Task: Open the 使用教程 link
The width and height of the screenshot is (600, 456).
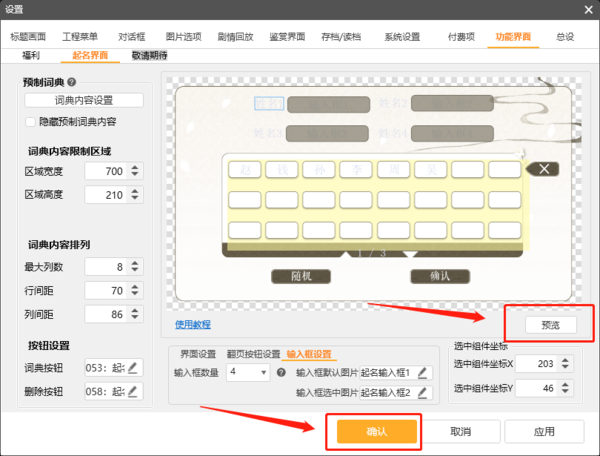Action: tap(193, 324)
